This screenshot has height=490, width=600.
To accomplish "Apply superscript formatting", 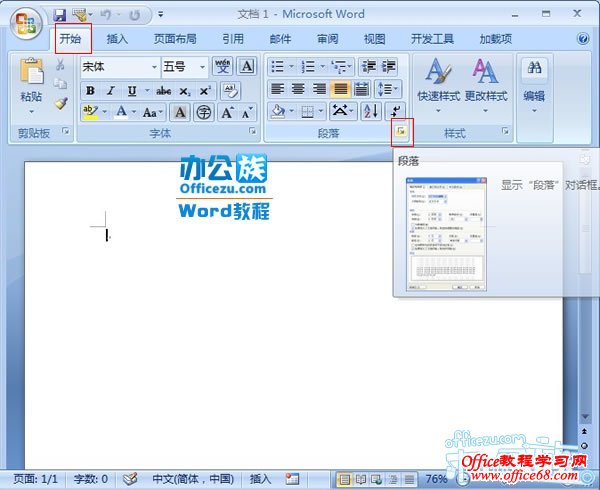I will (205, 91).
